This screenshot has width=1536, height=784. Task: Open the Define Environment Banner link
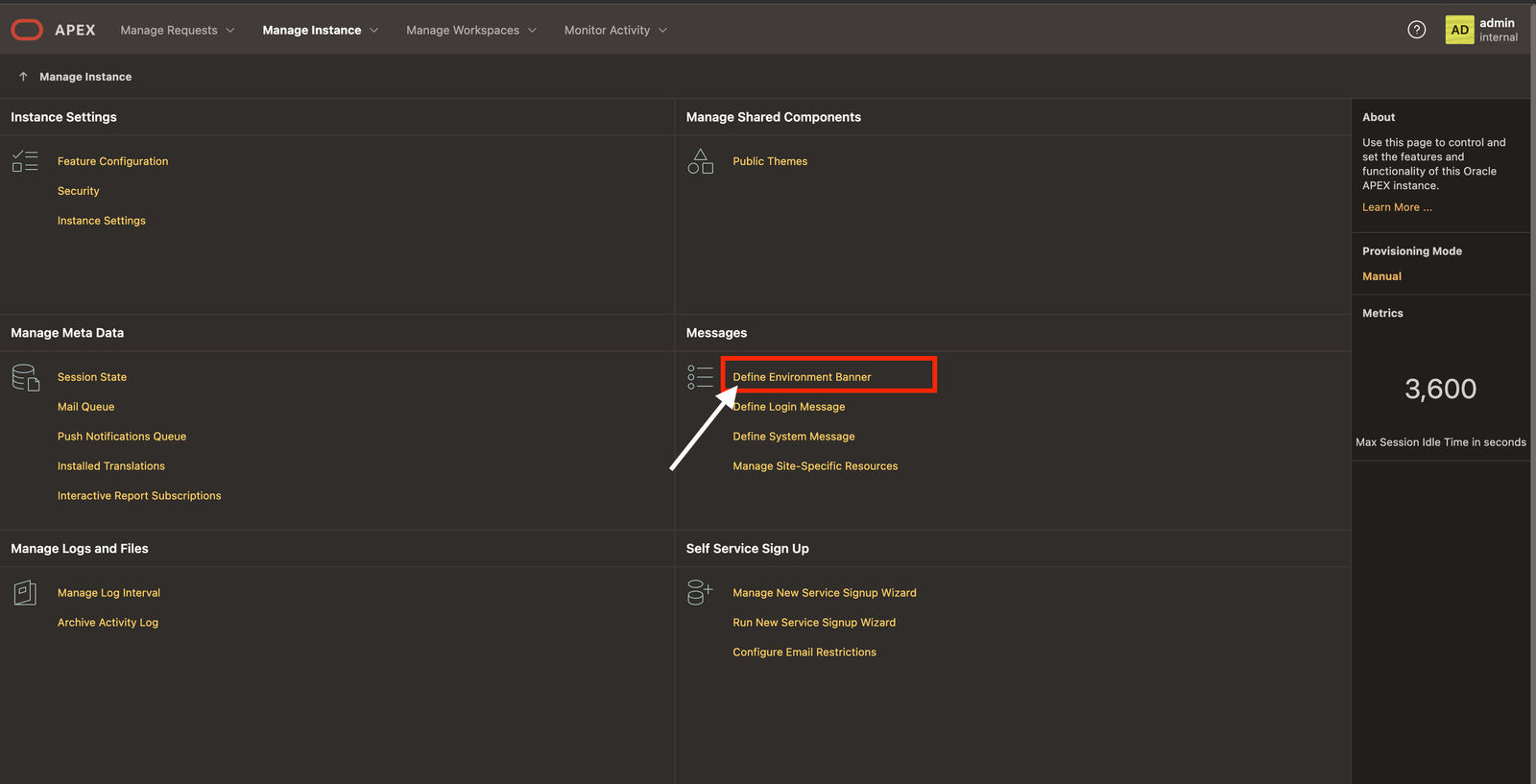(x=802, y=377)
